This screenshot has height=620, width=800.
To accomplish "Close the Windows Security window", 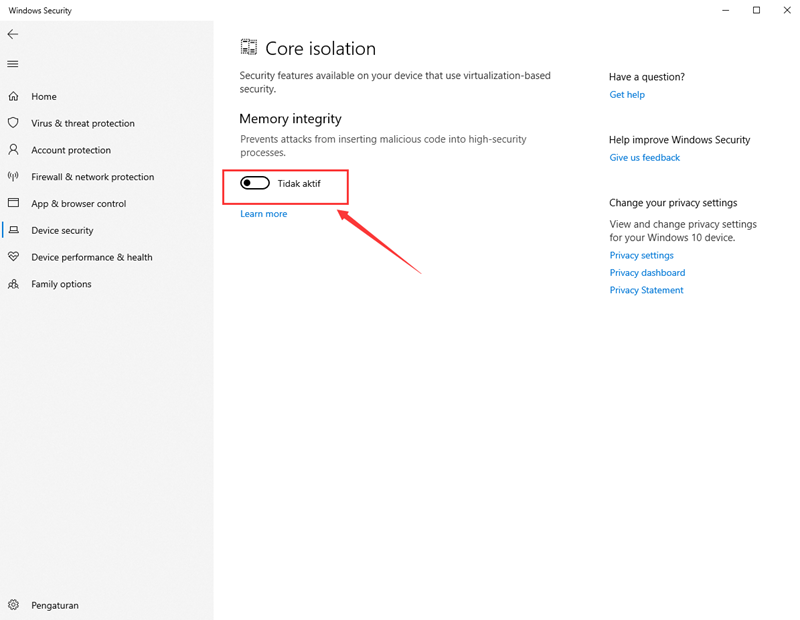I will 787,10.
